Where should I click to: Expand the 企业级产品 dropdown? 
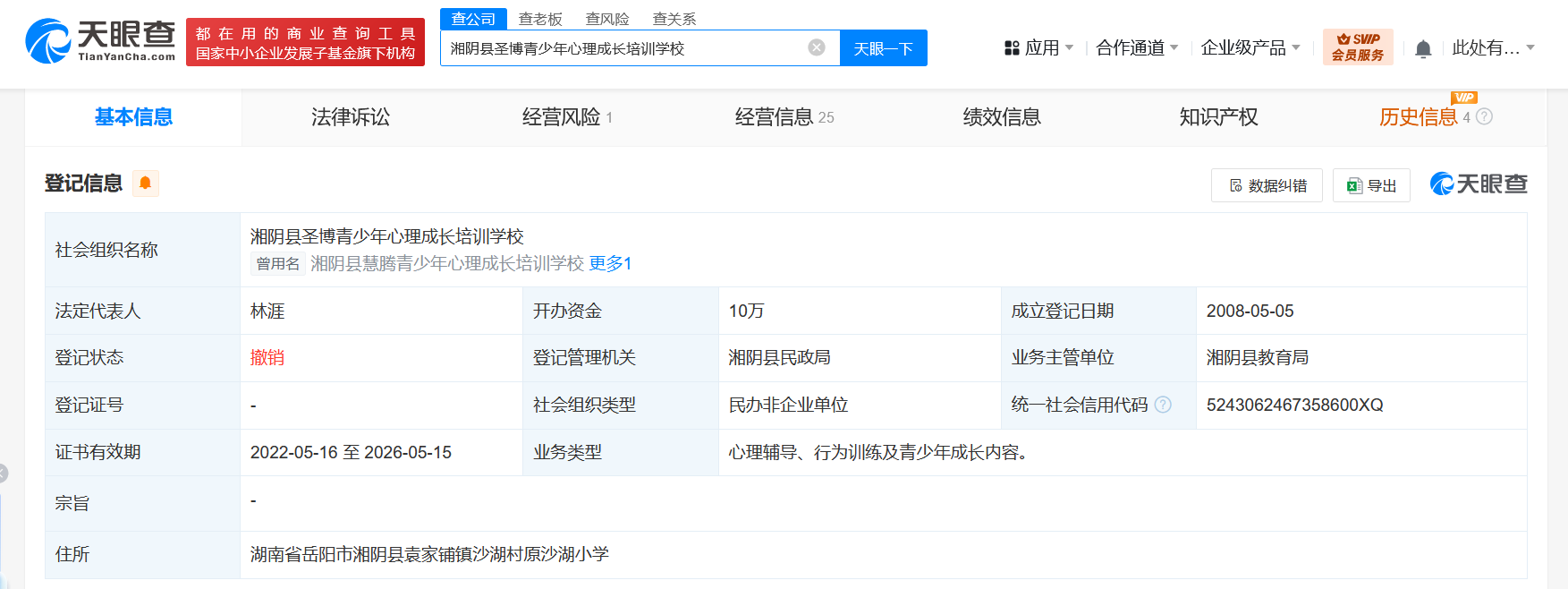(1250, 48)
